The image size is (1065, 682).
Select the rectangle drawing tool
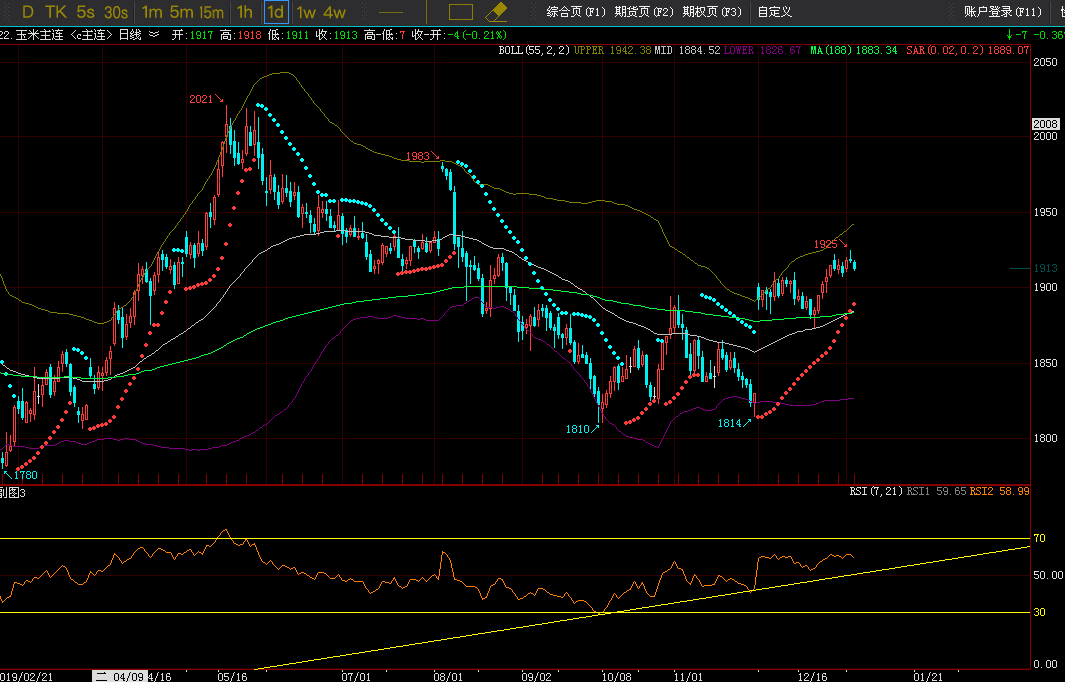pos(461,12)
